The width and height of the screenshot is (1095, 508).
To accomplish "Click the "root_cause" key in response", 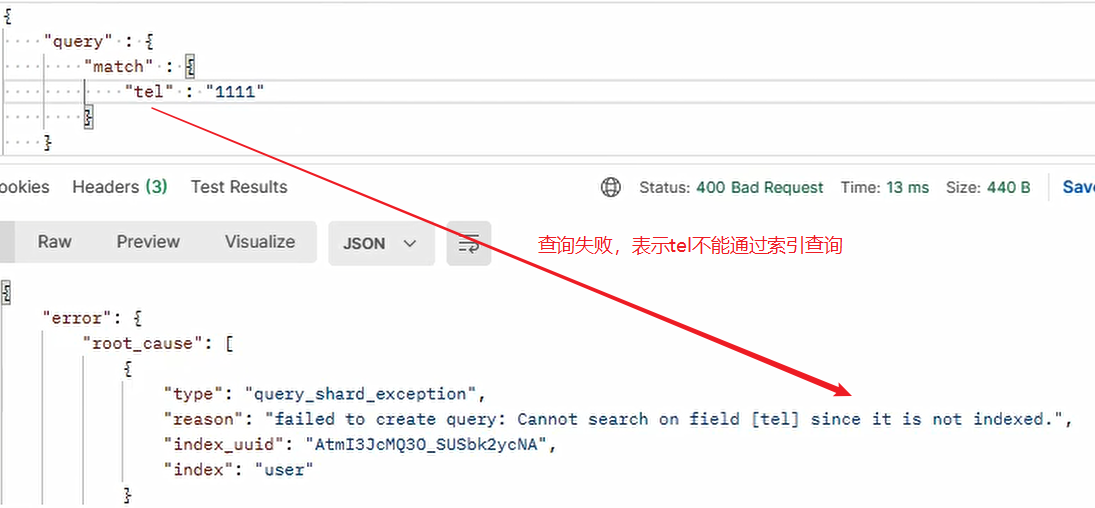I will click(x=142, y=344).
